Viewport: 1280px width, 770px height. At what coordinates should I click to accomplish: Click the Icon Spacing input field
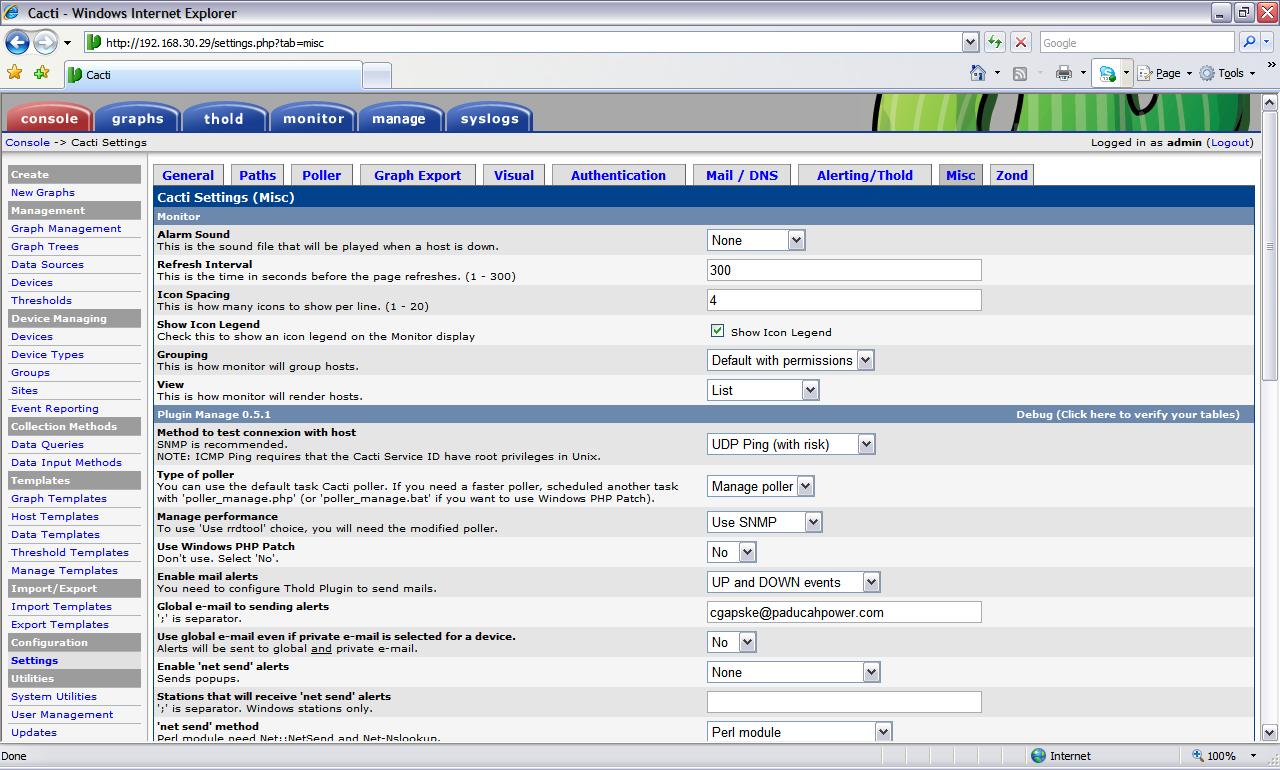coord(844,300)
